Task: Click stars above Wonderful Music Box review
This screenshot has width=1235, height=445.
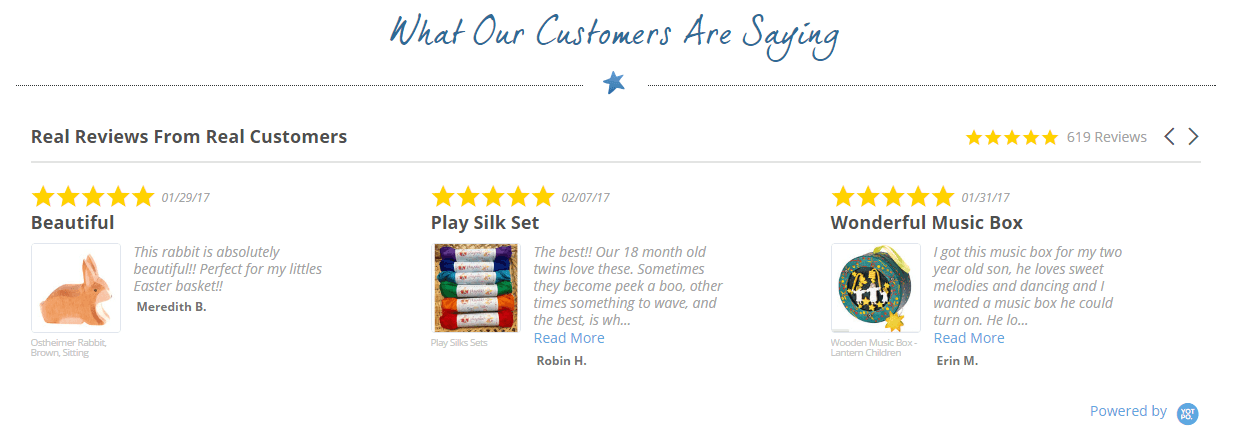Action: (893, 196)
